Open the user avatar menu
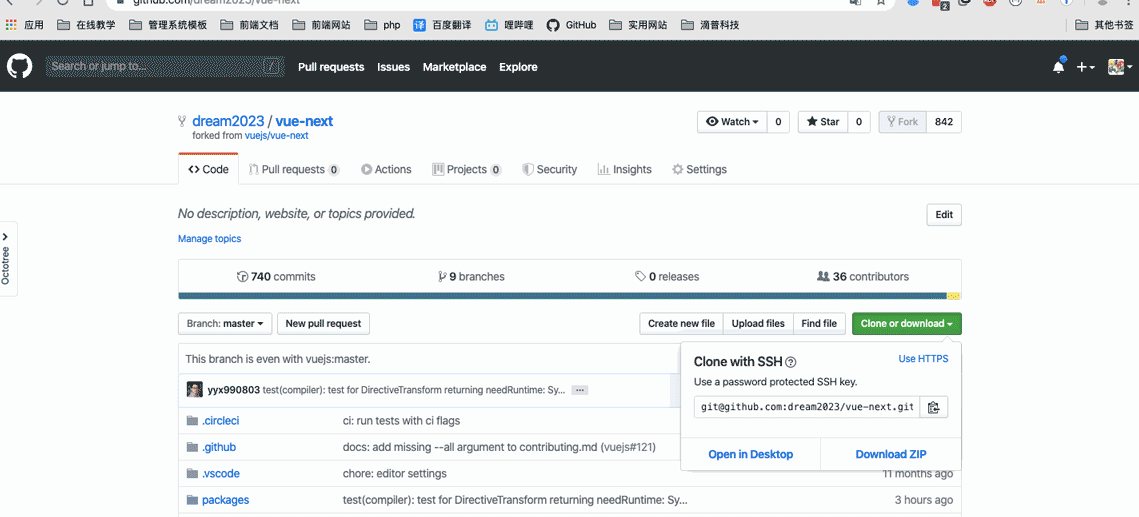 tap(1119, 67)
